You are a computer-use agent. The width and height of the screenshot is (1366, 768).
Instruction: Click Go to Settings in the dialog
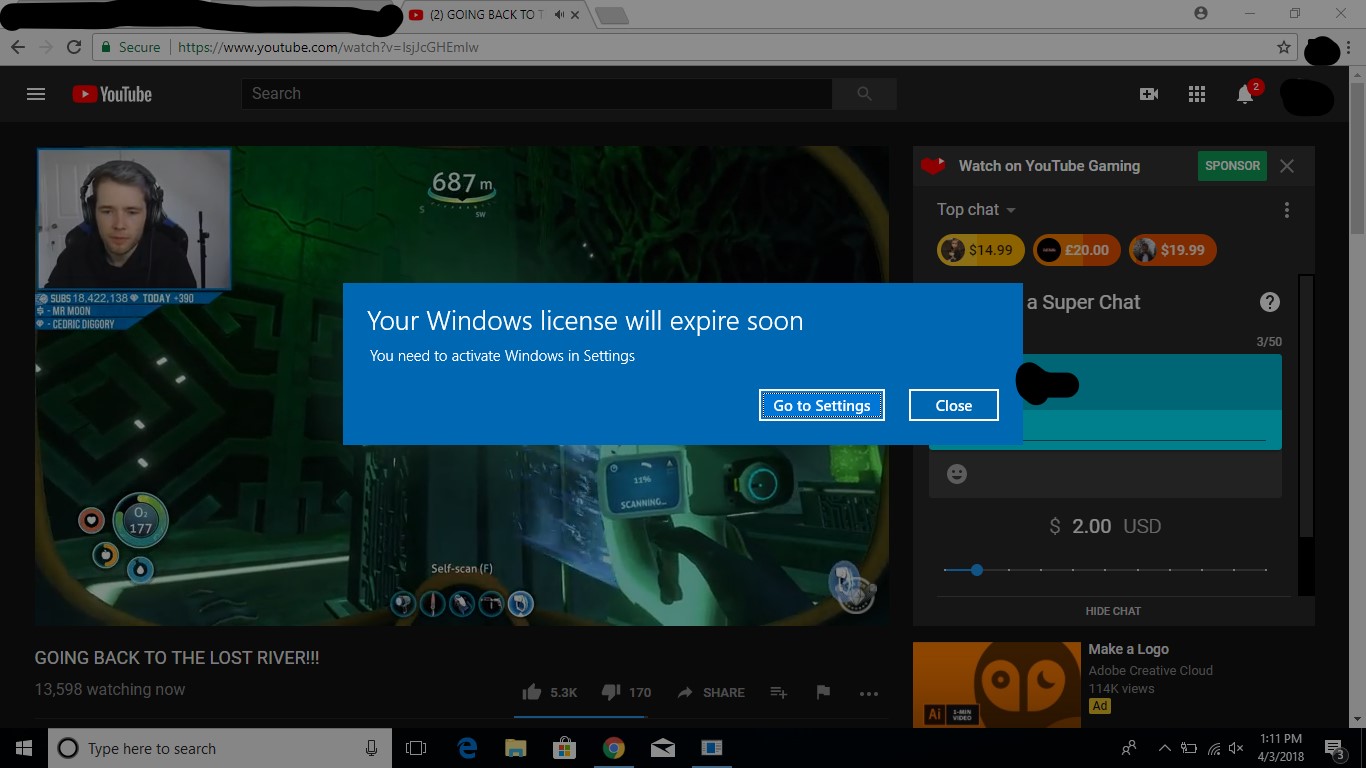click(x=822, y=405)
